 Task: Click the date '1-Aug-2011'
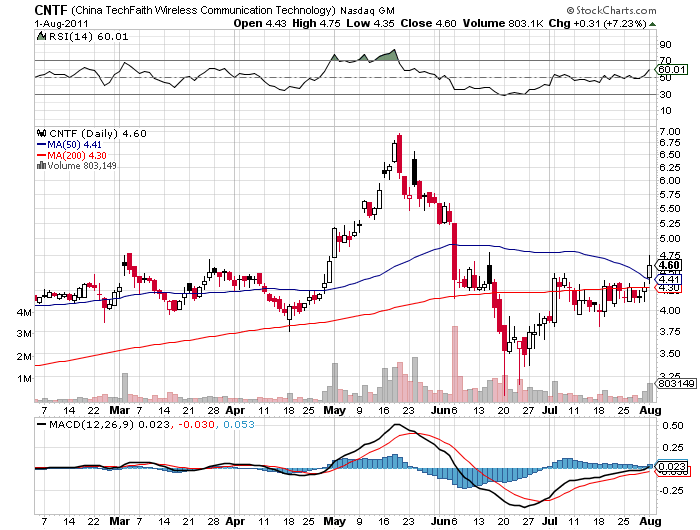point(61,24)
